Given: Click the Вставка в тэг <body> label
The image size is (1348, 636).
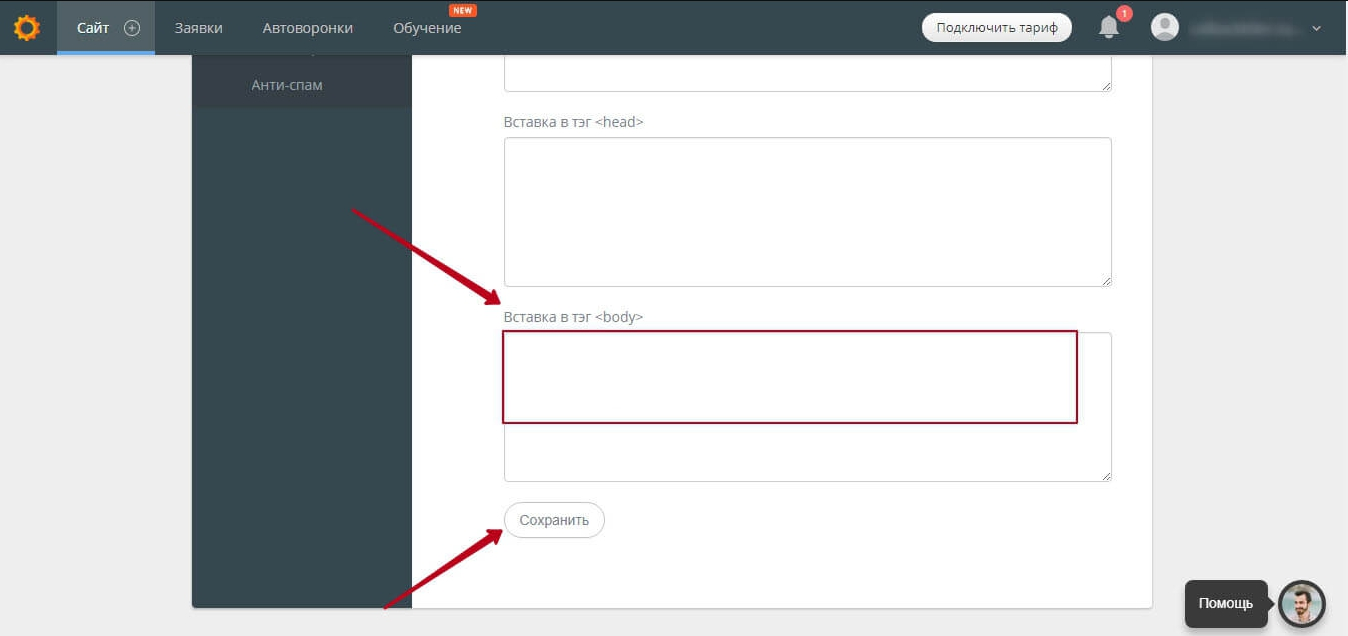Looking at the screenshot, I should (x=574, y=317).
